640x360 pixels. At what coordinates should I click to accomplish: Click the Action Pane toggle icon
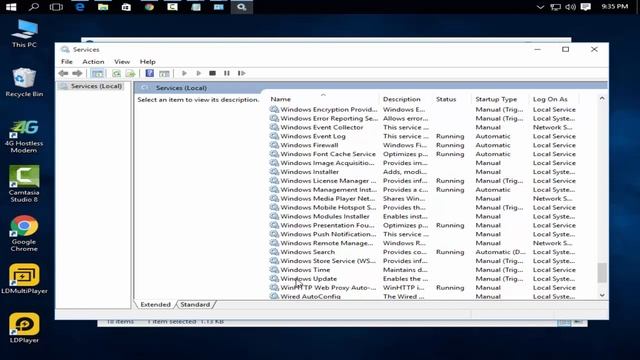[x=164, y=73]
